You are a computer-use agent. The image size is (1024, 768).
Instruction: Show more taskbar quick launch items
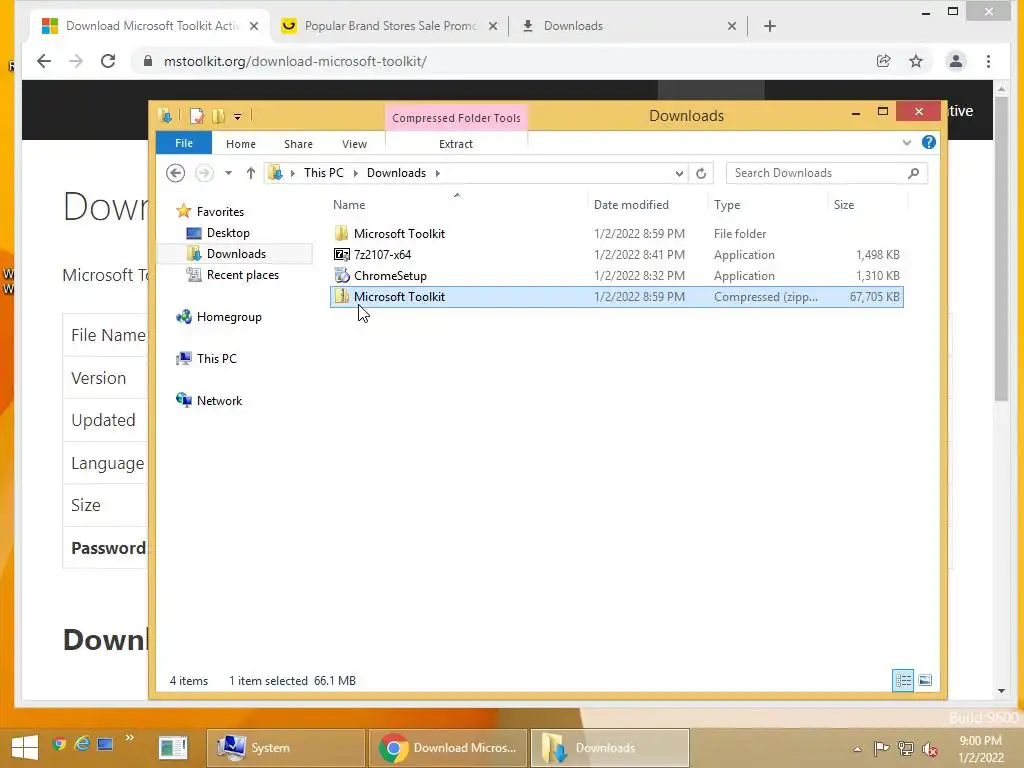pyautogui.click(x=129, y=738)
